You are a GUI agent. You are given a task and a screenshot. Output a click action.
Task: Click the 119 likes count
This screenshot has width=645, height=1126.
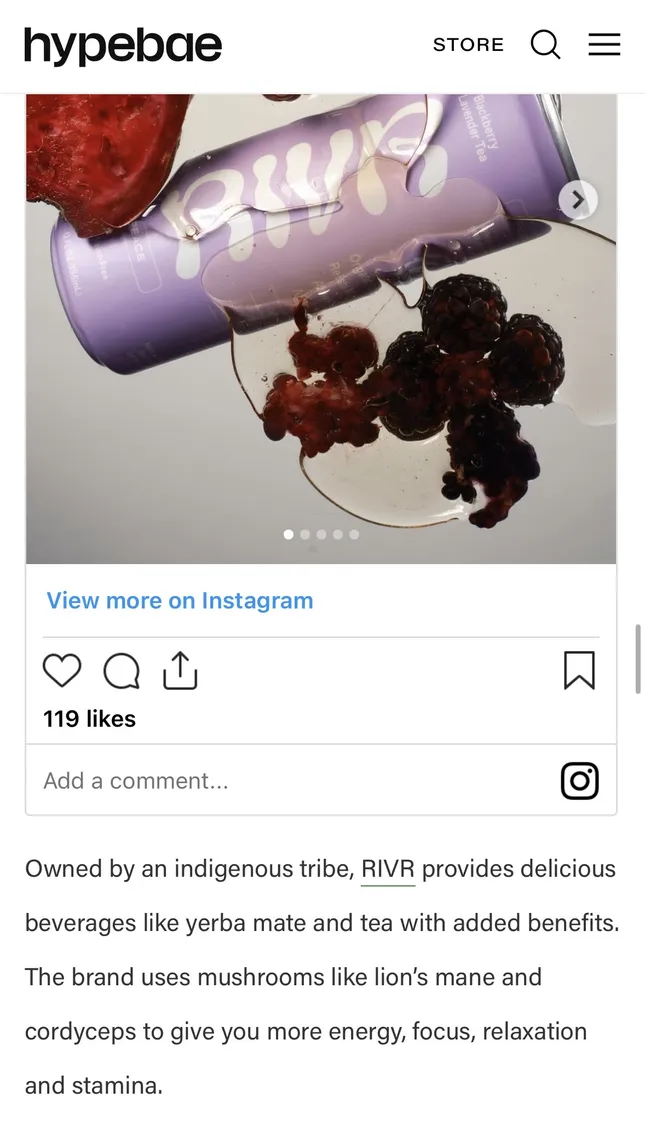click(x=89, y=718)
